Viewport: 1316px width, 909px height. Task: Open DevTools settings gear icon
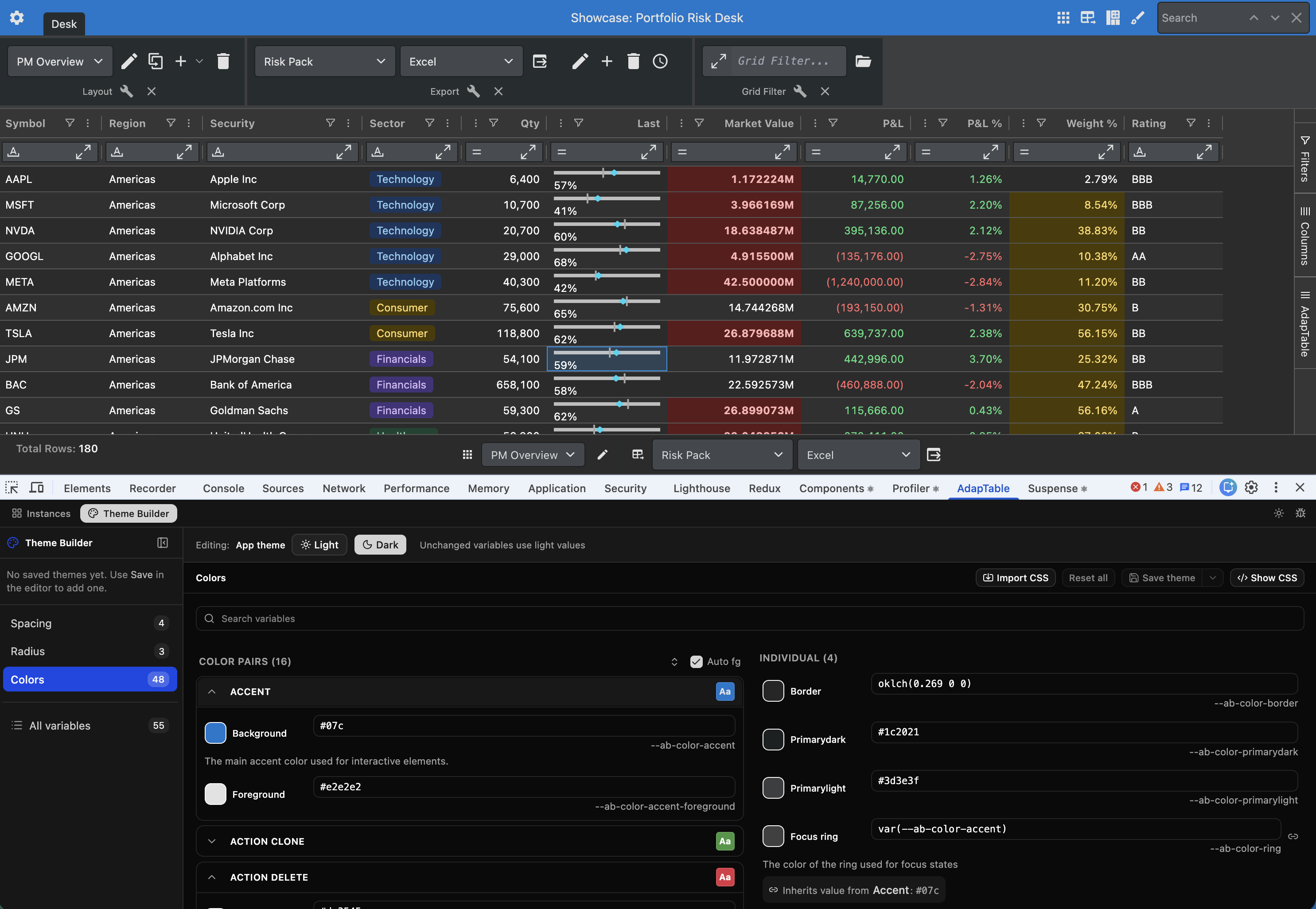(1251, 488)
